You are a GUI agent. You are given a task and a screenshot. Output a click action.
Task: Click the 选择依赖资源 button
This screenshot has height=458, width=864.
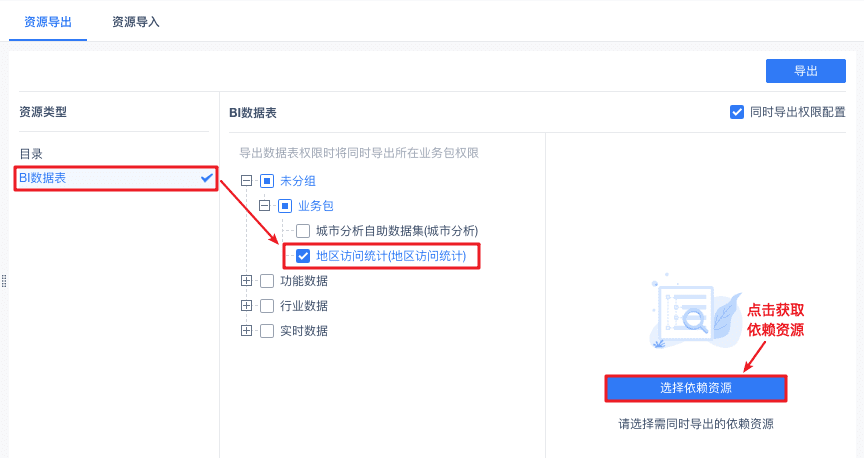[x=695, y=388]
